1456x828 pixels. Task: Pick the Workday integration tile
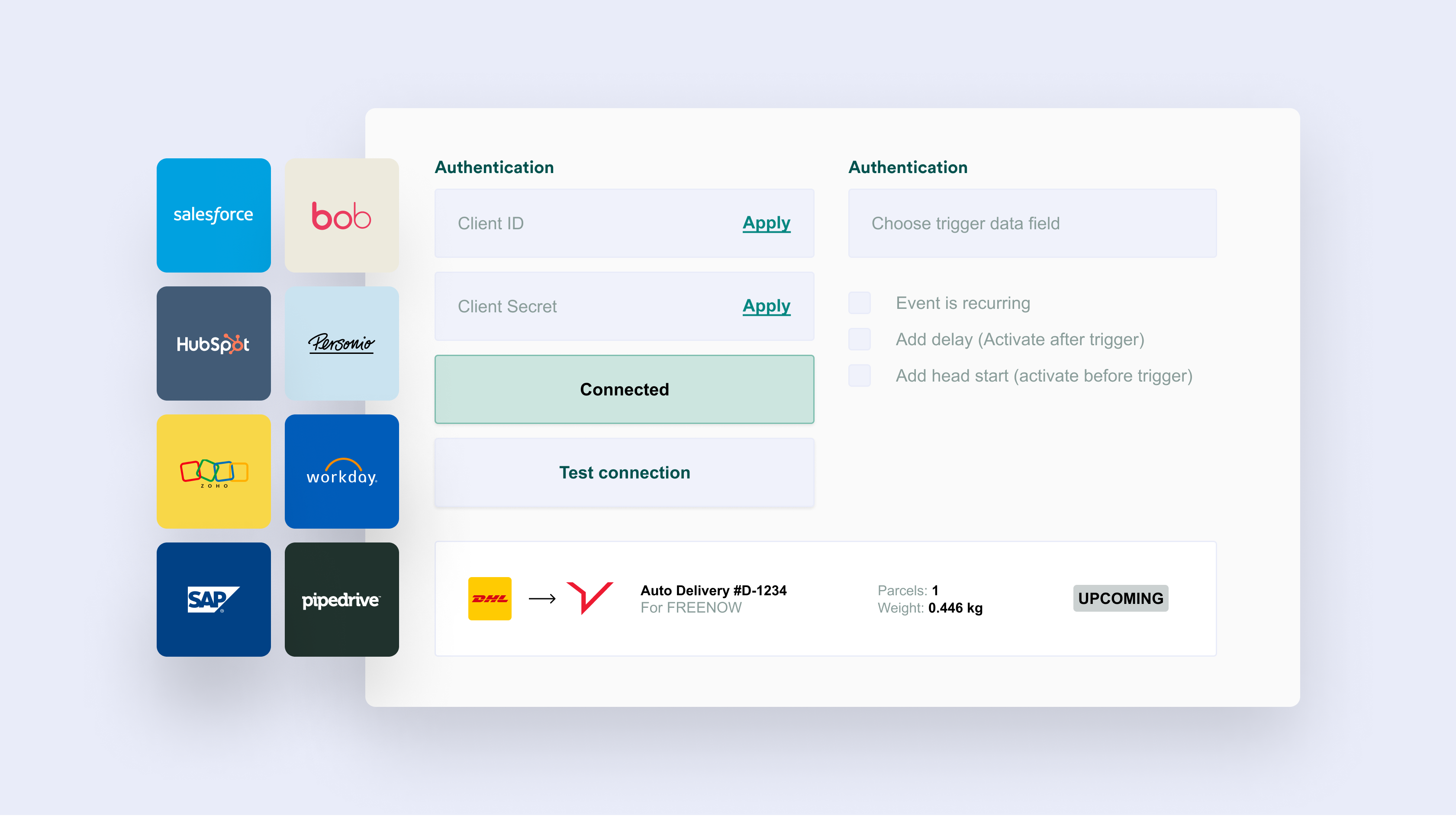tap(341, 471)
